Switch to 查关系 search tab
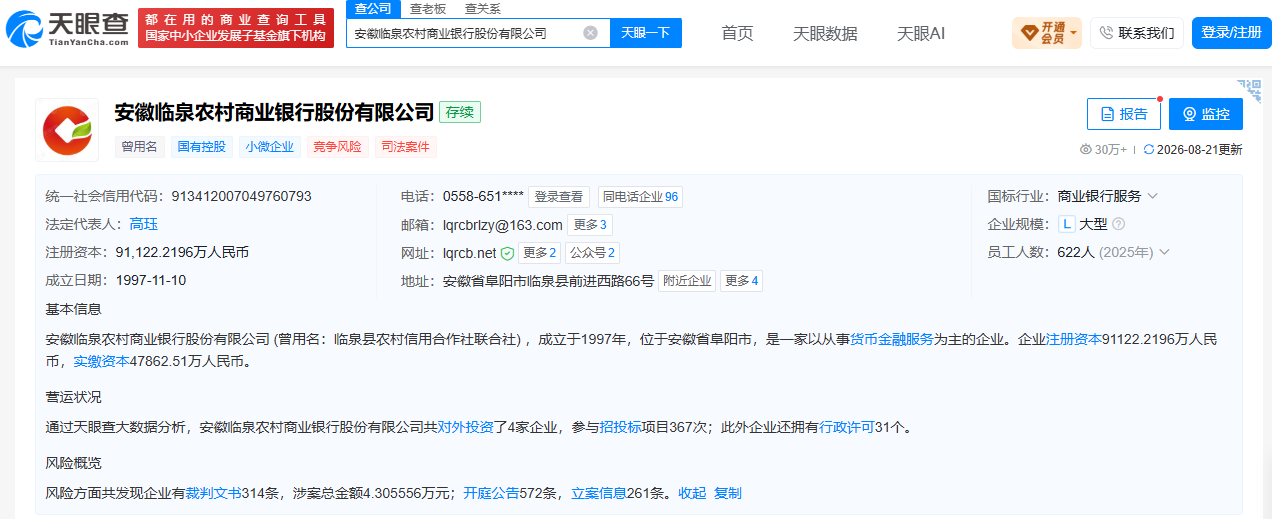 pyautogui.click(x=483, y=9)
